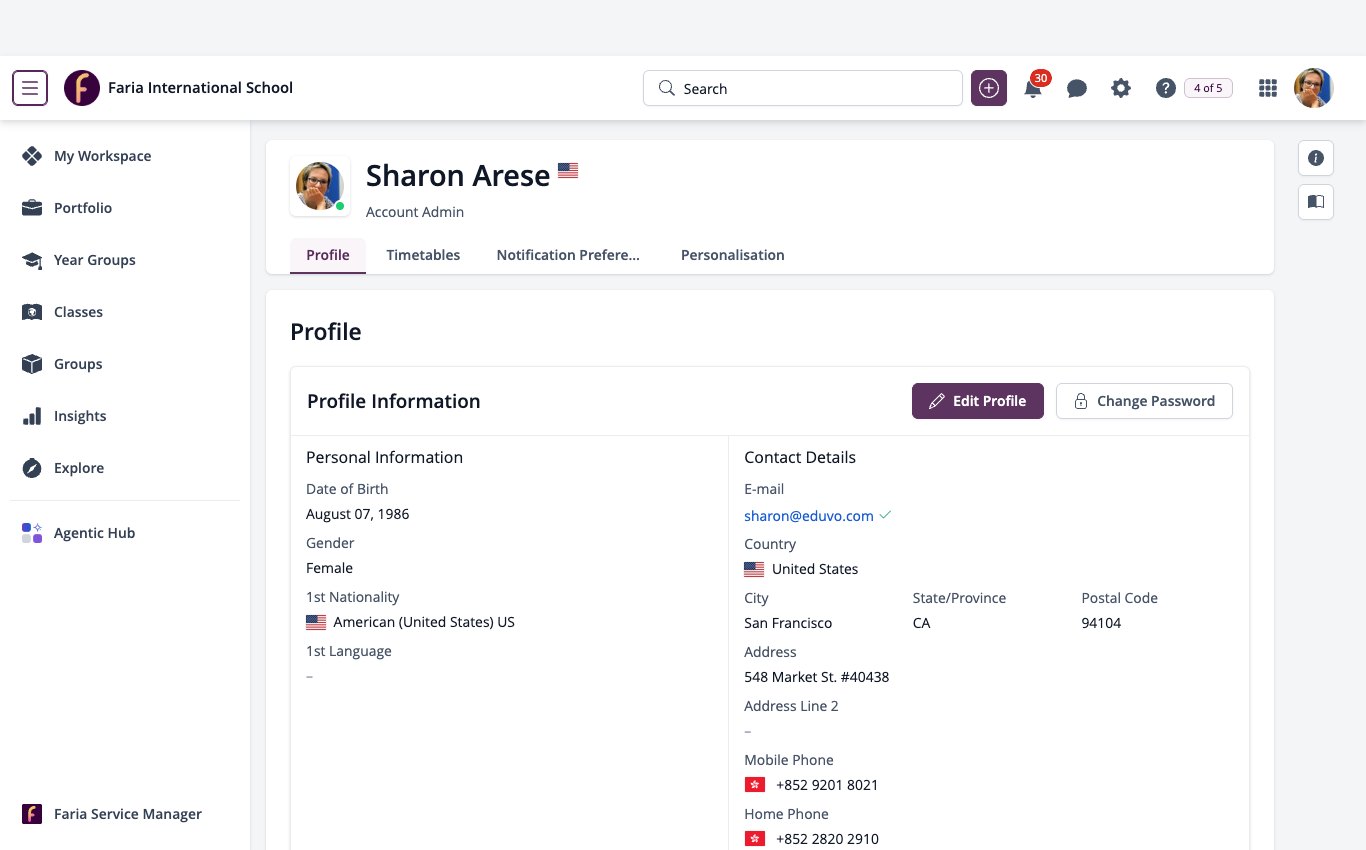
Task: Click the '548 Market St. #40438' address
Action: [817, 677]
